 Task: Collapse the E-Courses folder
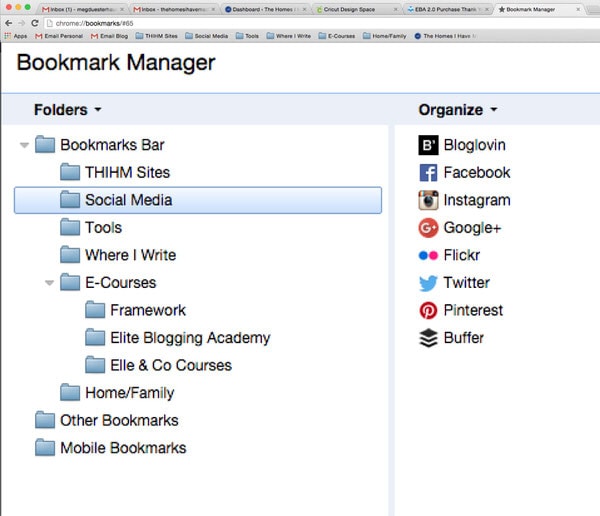[50, 283]
